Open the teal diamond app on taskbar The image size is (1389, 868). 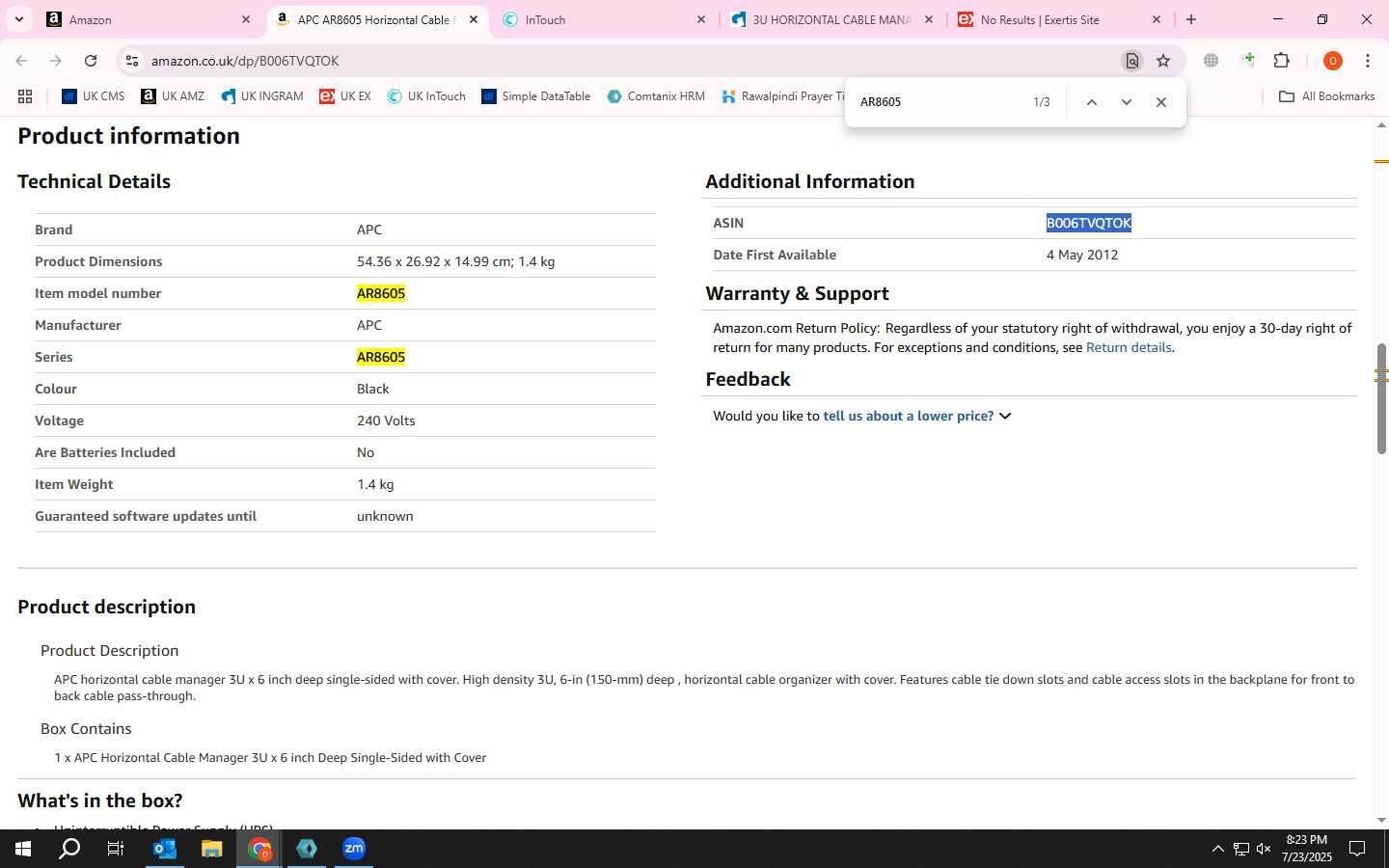307,849
